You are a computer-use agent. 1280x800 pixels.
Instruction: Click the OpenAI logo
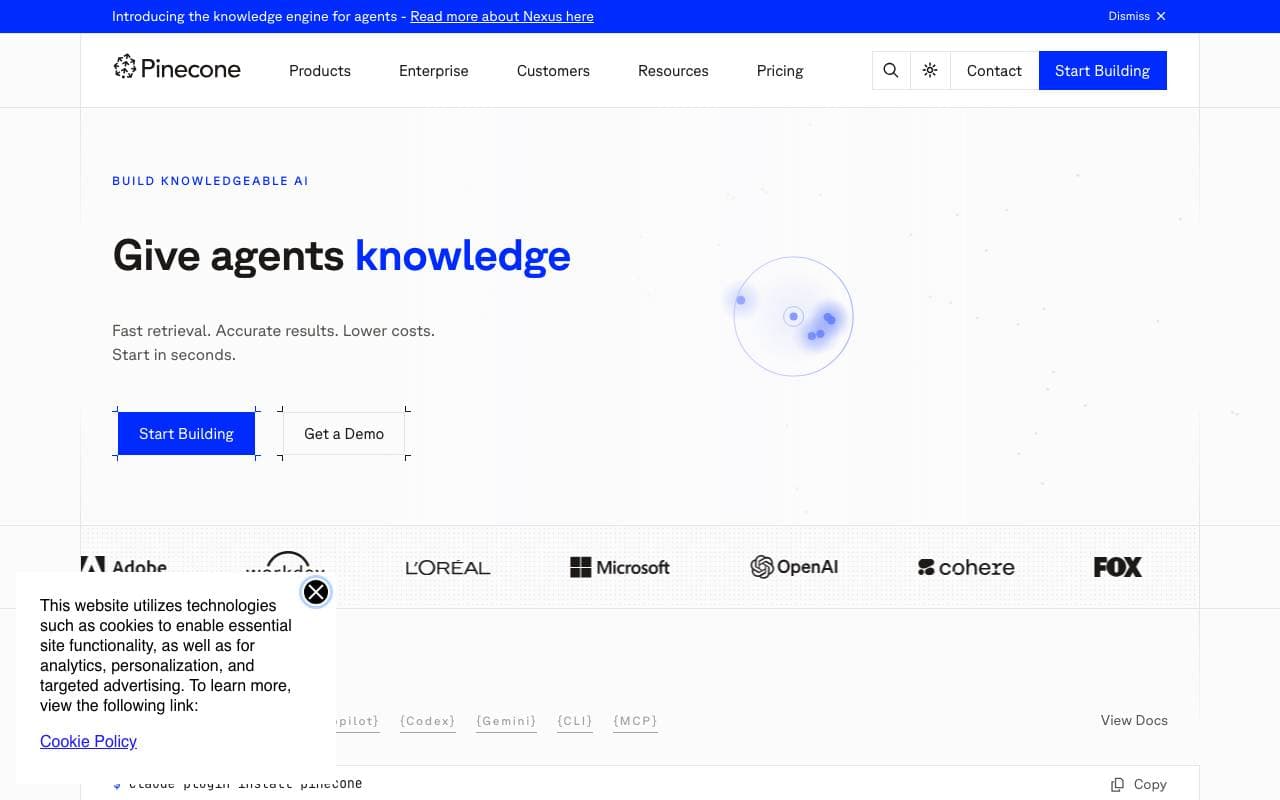pos(794,567)
